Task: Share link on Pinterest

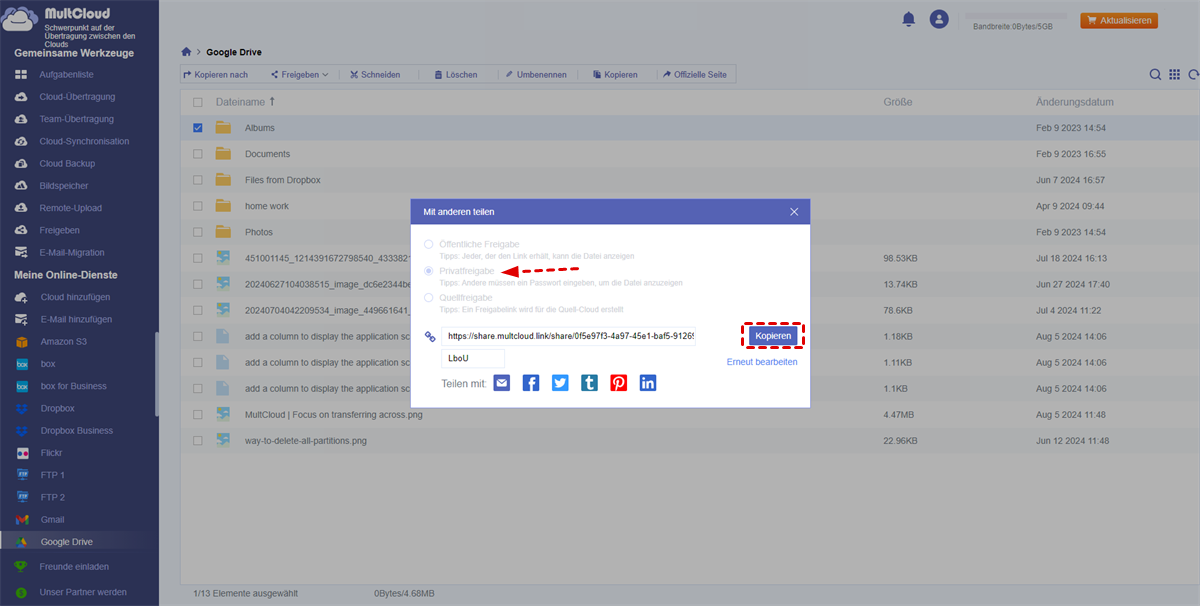Action: point(619,383)
